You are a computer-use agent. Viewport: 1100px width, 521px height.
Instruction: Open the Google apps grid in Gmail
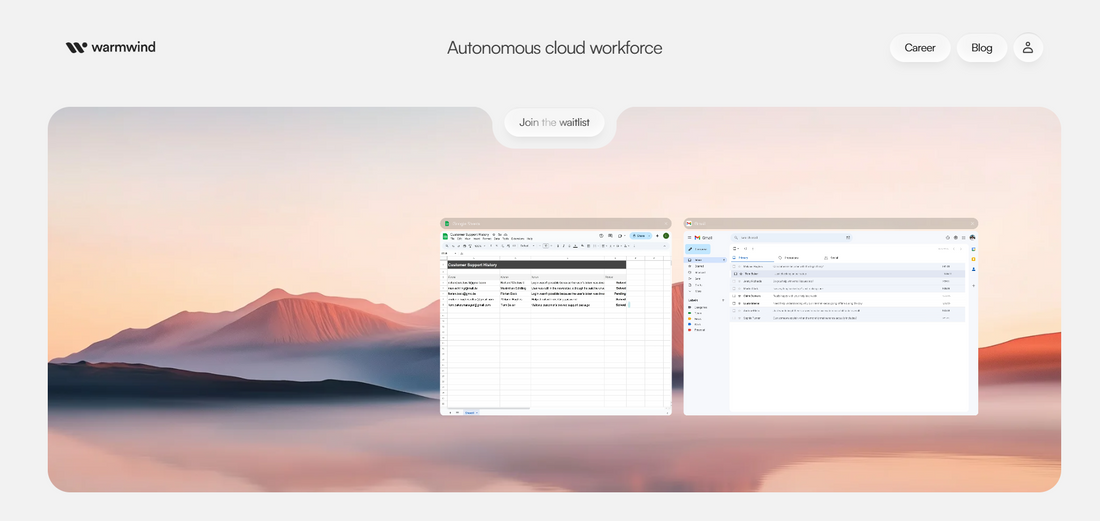[x=964, y=237]
